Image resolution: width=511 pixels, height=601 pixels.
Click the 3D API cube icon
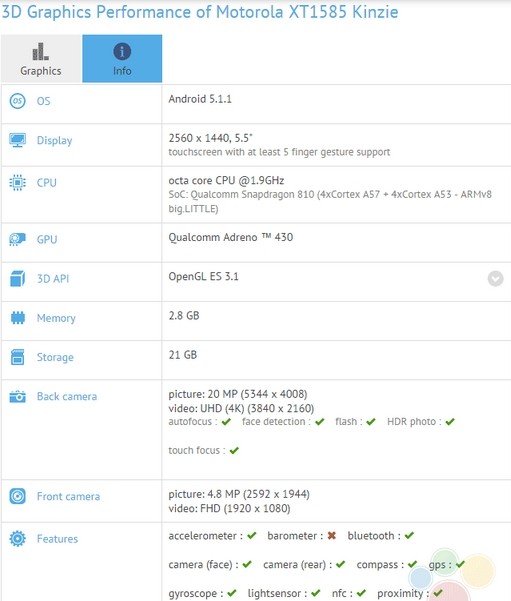point(18,279)
